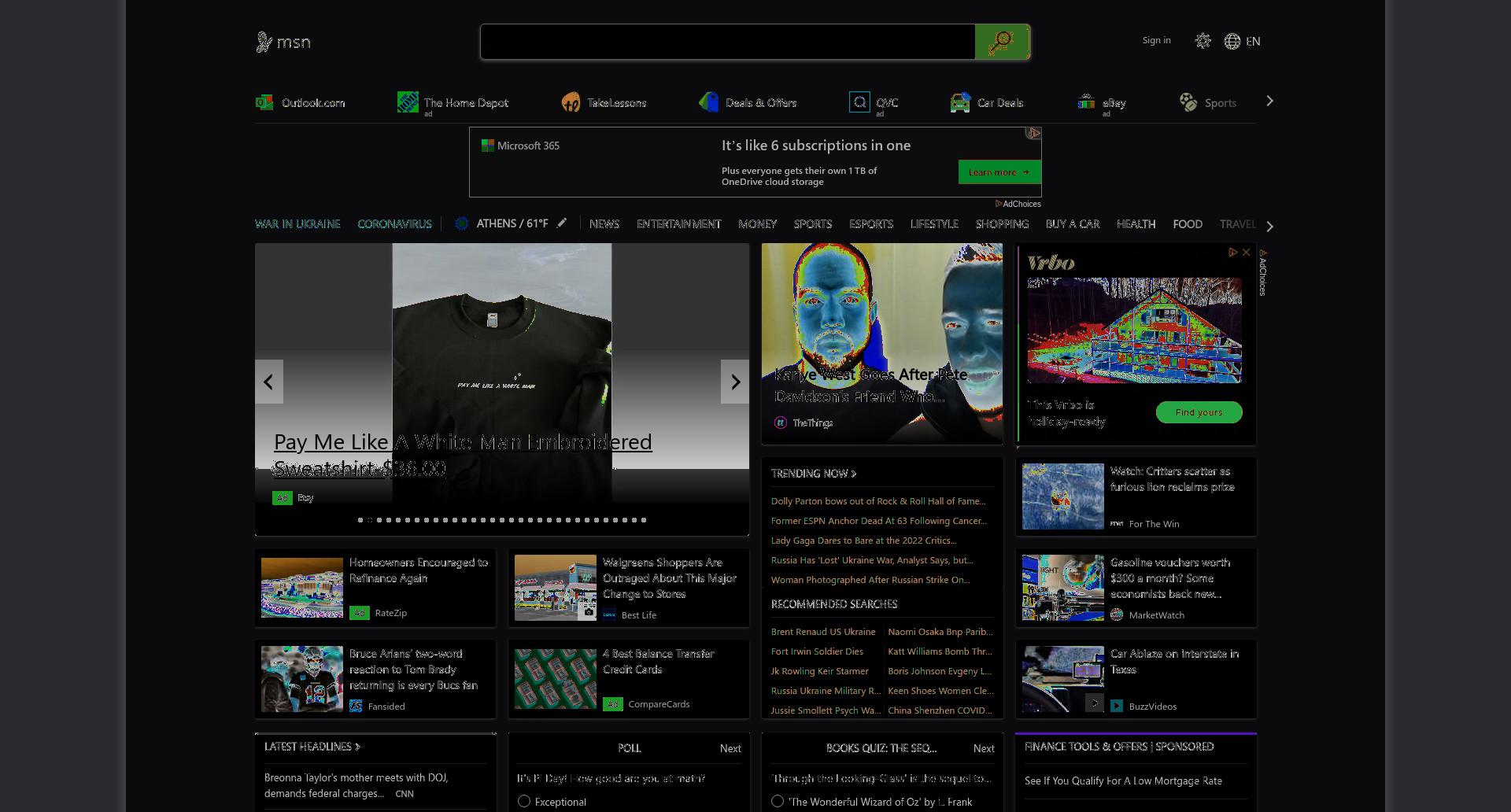Open the settings gear icon
This screenshot has width=1511, height=812.
(x=1203, y=41)
